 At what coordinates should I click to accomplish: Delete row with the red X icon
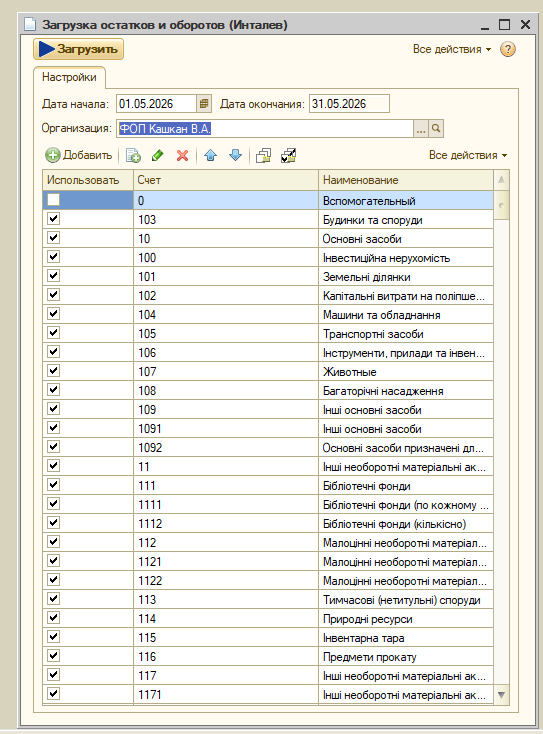pyautogui.click(x=183, y=155)
